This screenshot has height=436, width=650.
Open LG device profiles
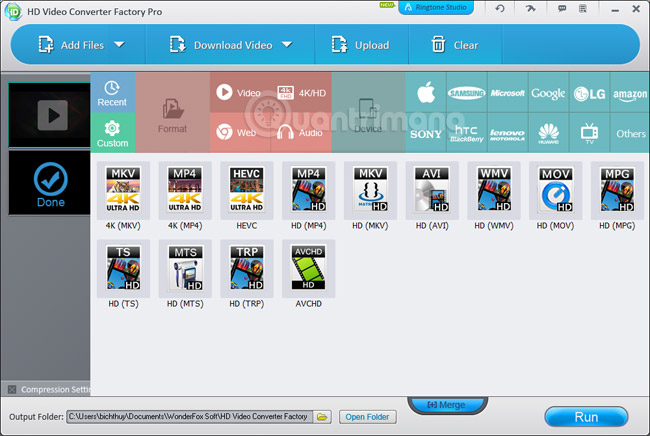[x=589, y=92]
